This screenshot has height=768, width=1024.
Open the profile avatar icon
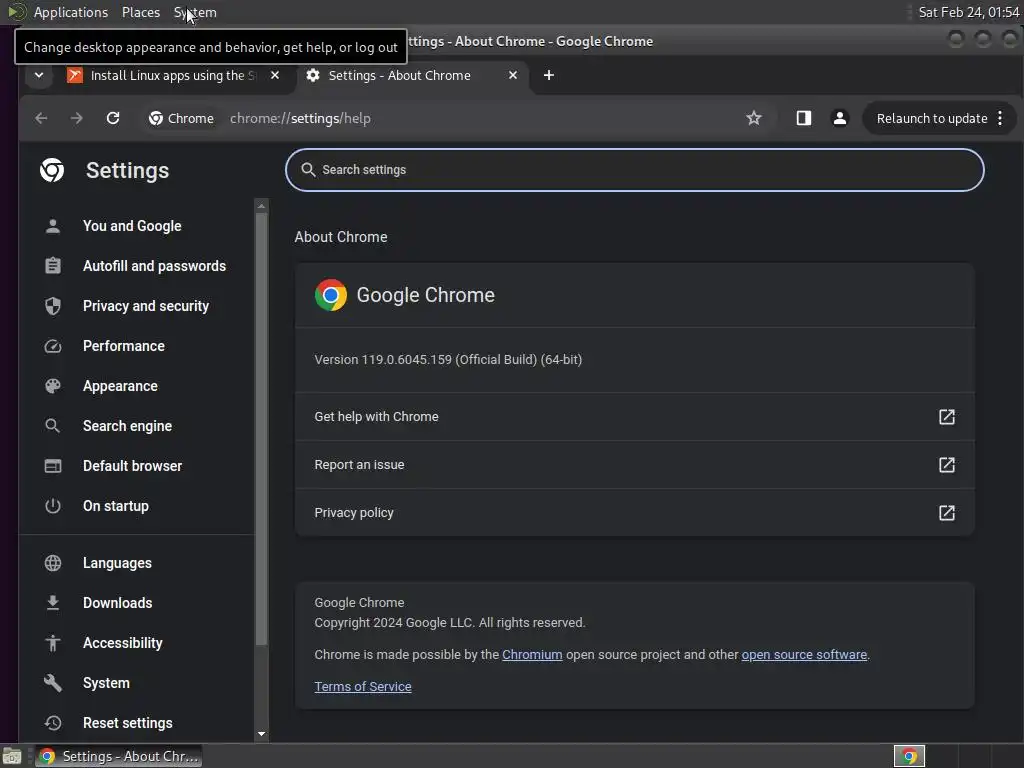click(x=840, y=118)
